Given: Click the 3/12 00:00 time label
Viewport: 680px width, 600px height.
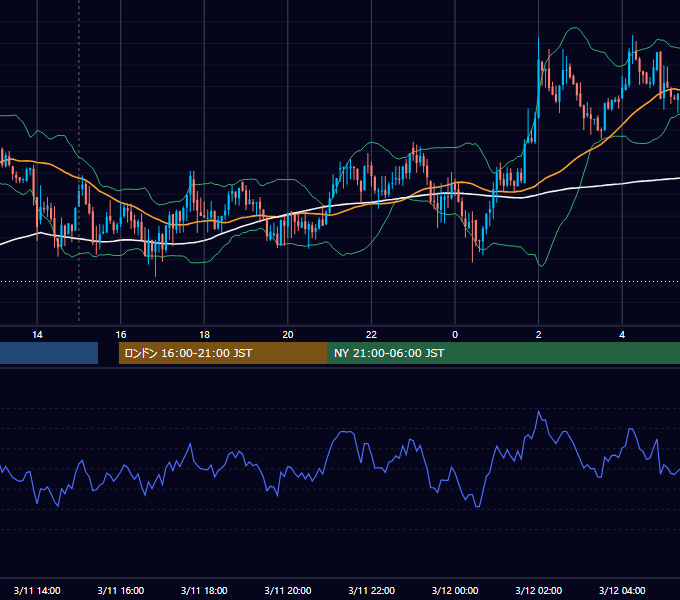Looking at the screenshot, I should pyautogui.click(x=455, y=590).
